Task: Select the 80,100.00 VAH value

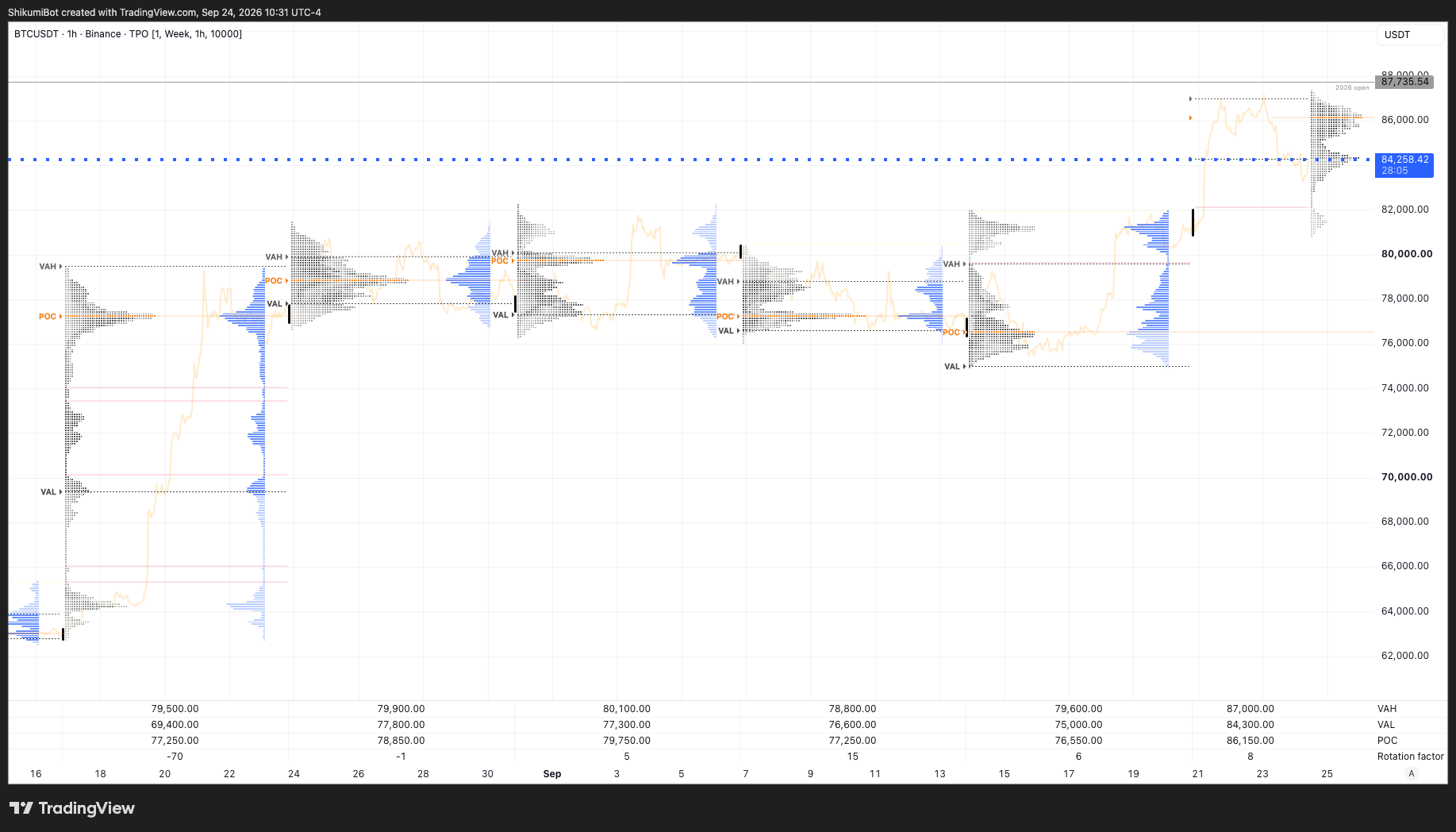Action: 627,709
